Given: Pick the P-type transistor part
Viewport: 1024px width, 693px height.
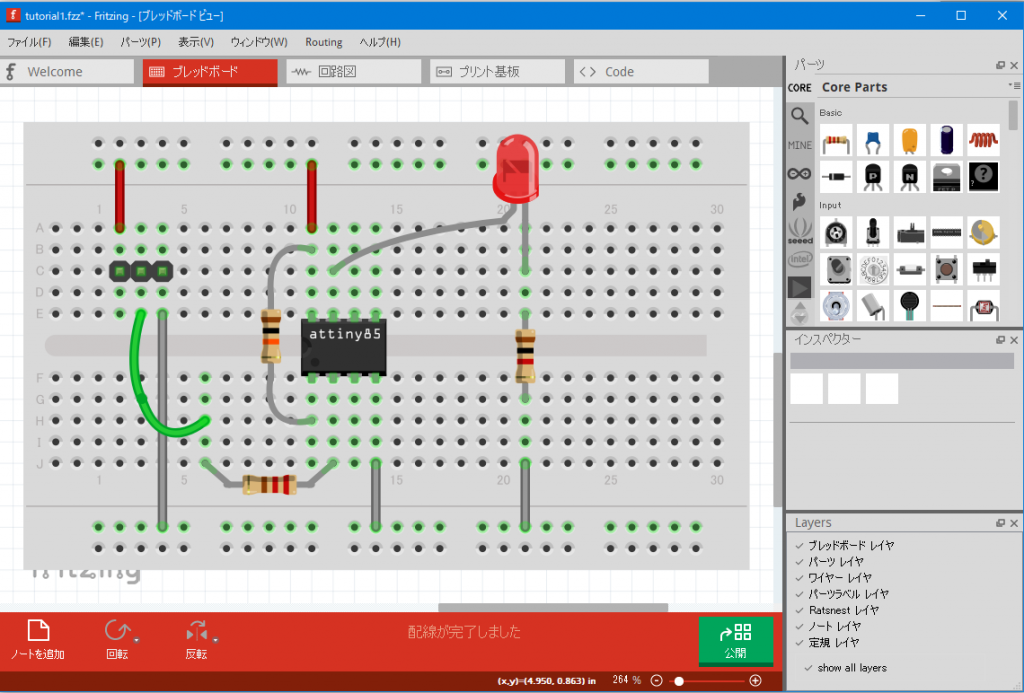Looking at the screenshot, I should click(x=873, y=176).
